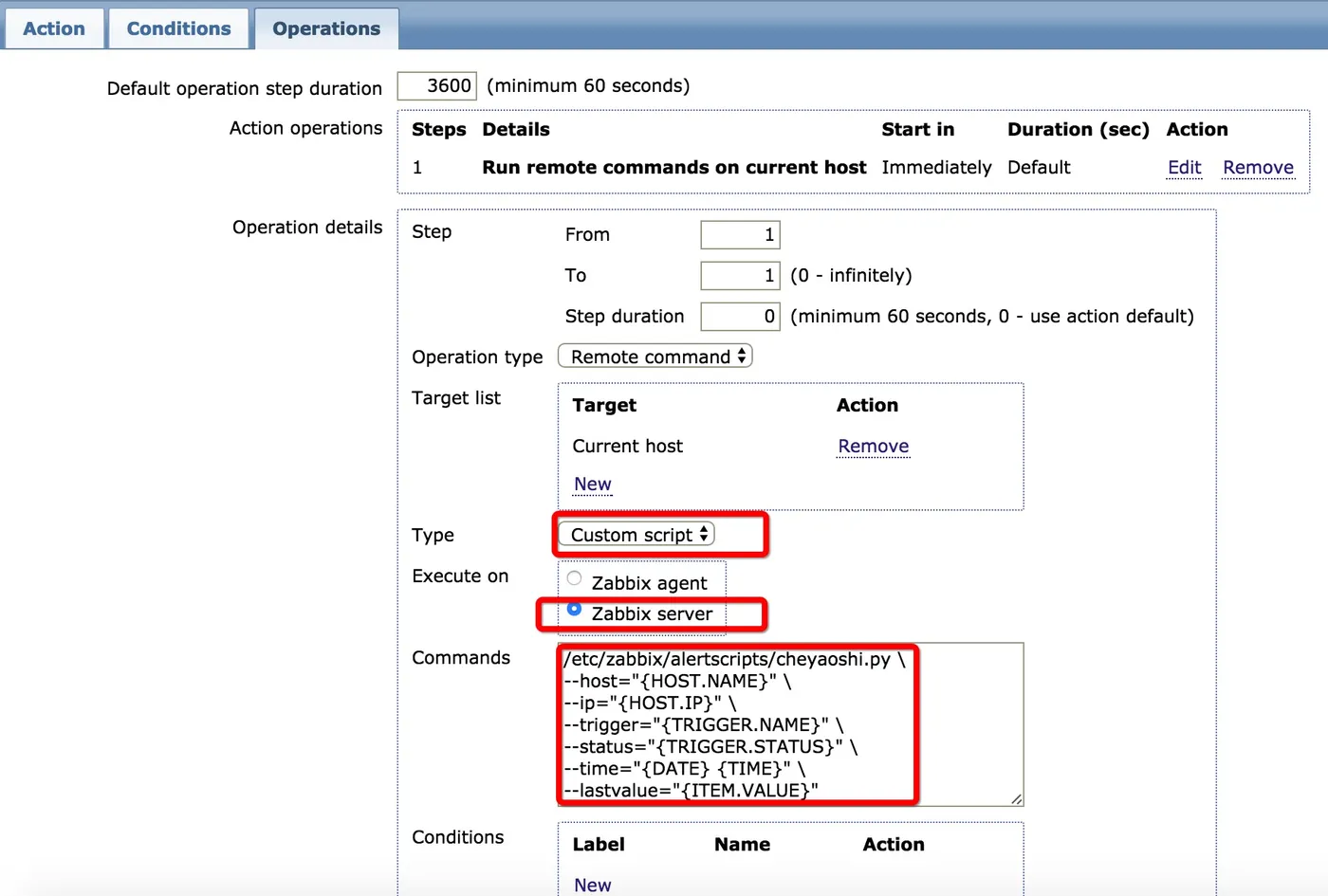Click the 'Operation type' label
Viewport: 1328px width, 896px height.
(477, 357)
